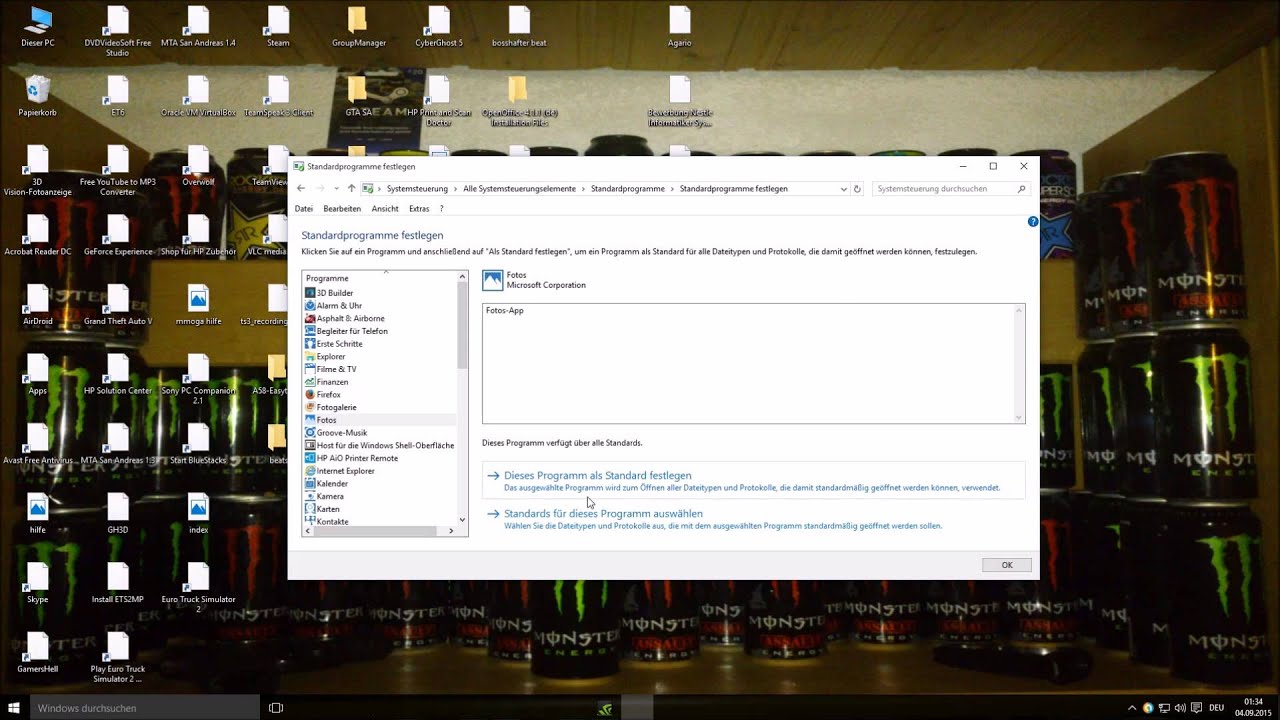Screen dimensions: 1280x720
Task: Click the up-one-level arrow
Action: click(351, 188)
